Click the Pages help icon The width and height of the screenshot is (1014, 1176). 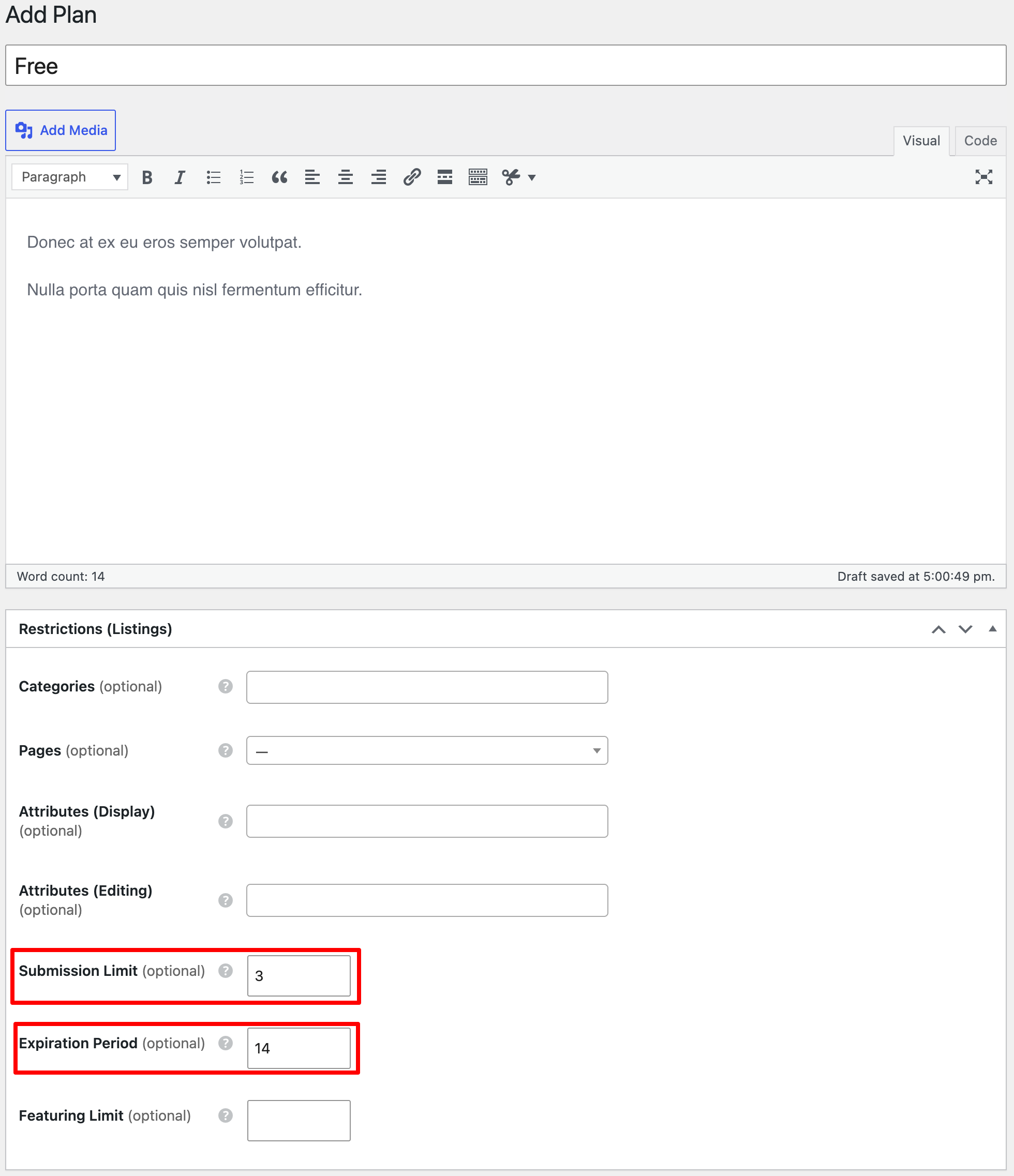click(x=226, y=750)
